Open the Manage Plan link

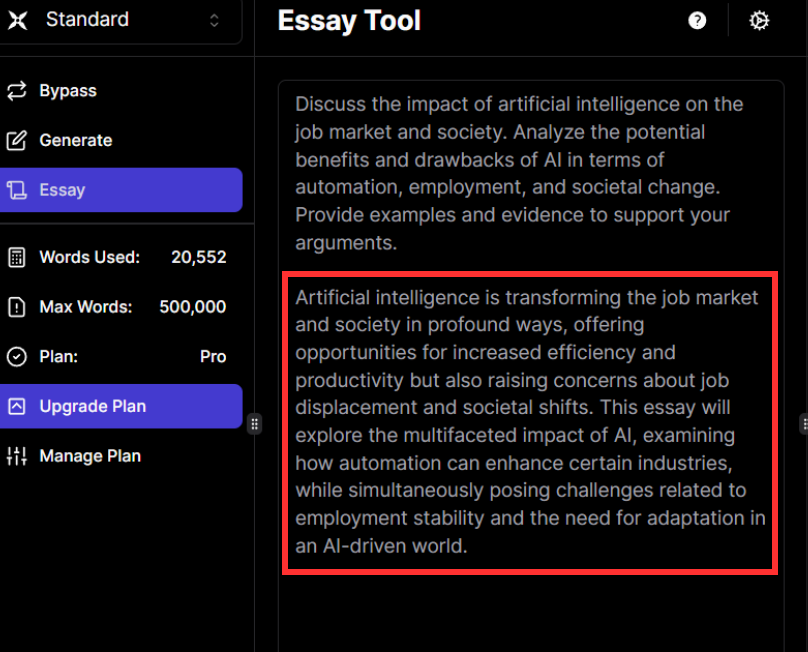tap(90, 456)
